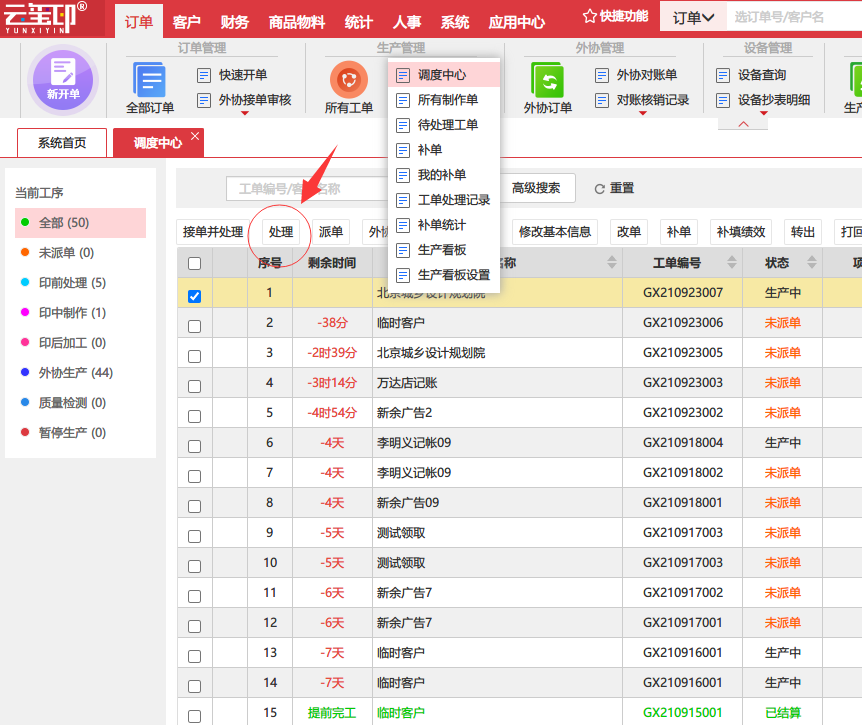The height and width of the screenshot is (725, 862).
Task: Check the checkbox for 新余广告09 row
Action: pyautogui.click(x=195, y=506)
